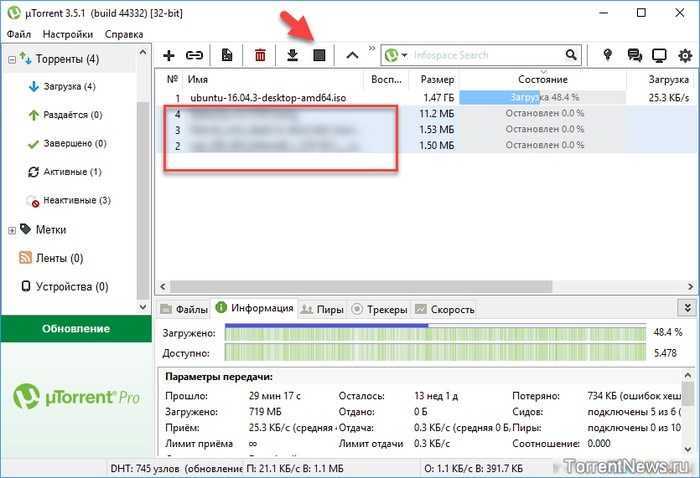Switch to the Скорость tab
Screen dimensions: 700x478
[x=445, y=309]
